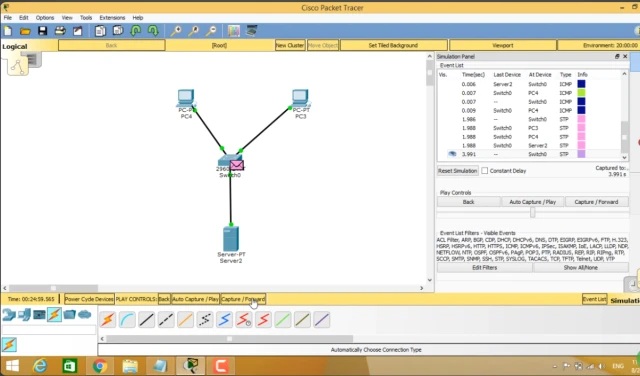Click the New file icon in toolbar

click(x=8, y=31)
